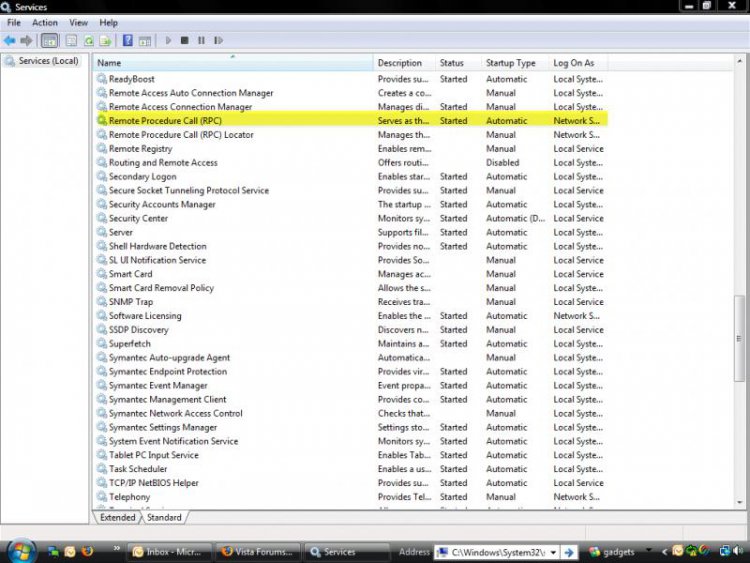The image size is (750, 563).
Task: Click the gear icon beside Smart Card
Action: coord(101,274)
